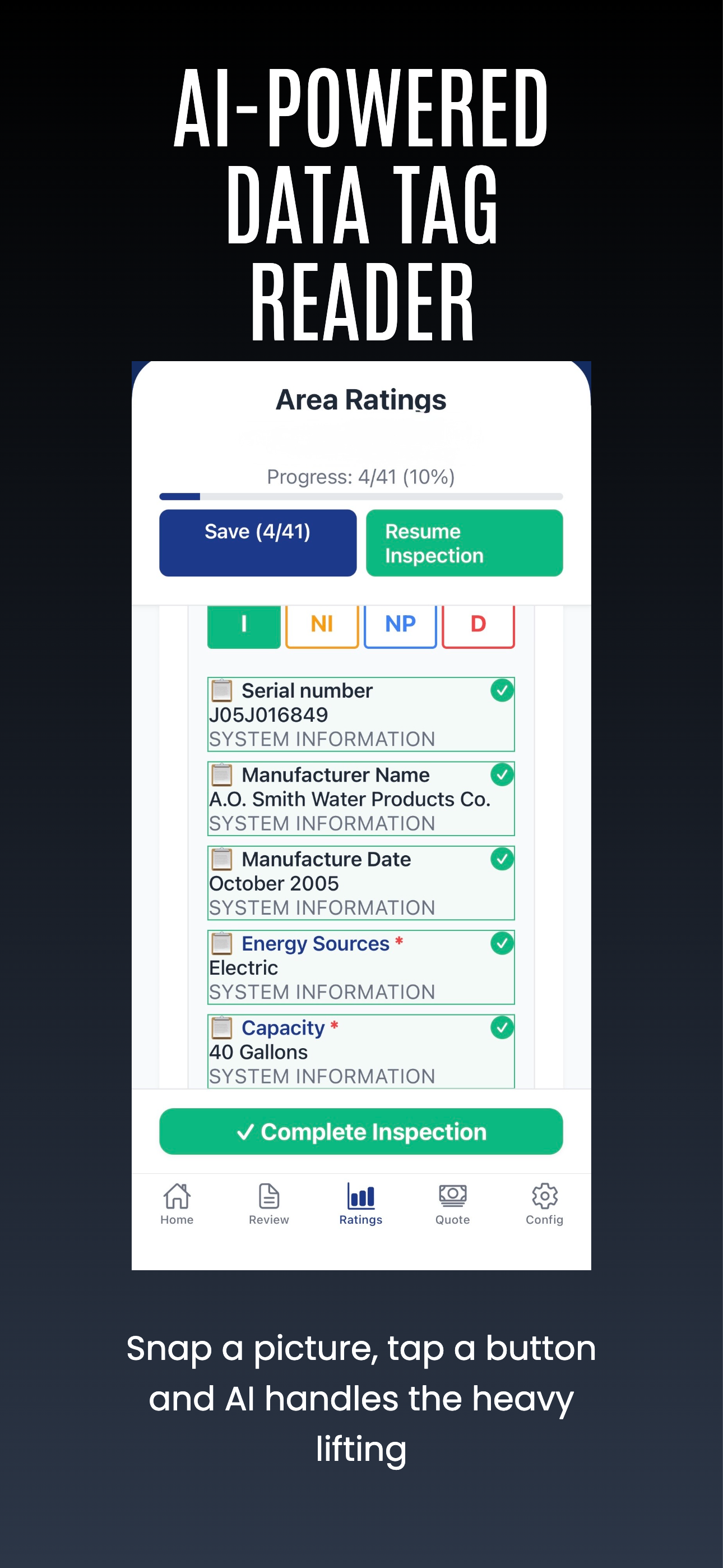Image resolution: width=723 pixels, height=1568 pixels.
Task: Open the Home tab icon
Action: [x=177, y=1196]
